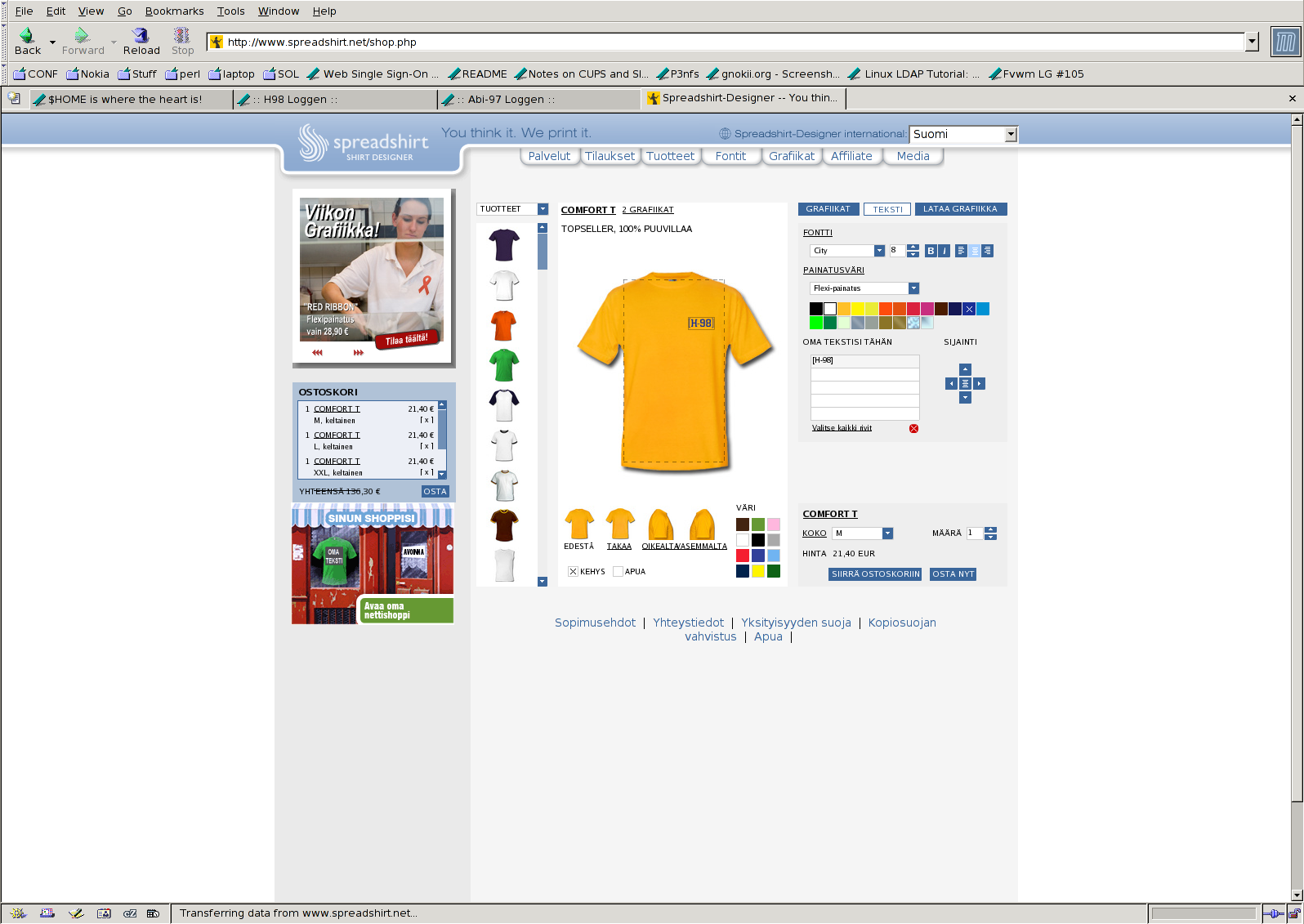1304x924 pixels.
Task: Pick the pink shirt color swatch
Action: [774, 524]
